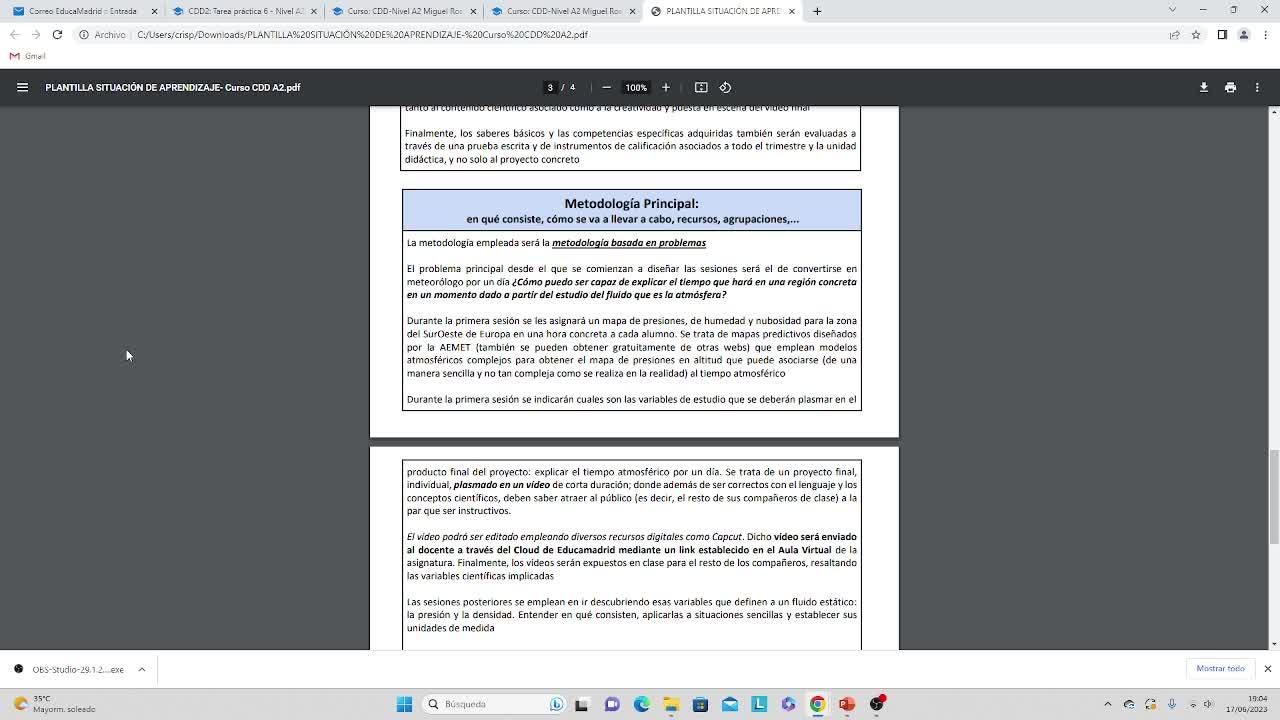Click the 'metodología basada en problemas' text

[629, 243]
